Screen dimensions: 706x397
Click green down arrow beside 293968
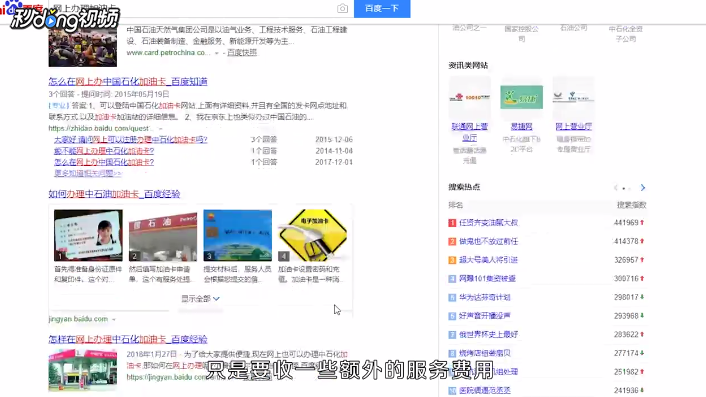click(x=642, y=316)
